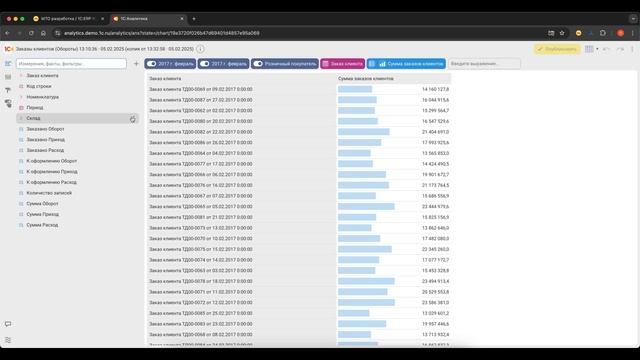Image resolution: width=640 pixels, height=360 pixels.
Task: Click the 1C logo icon
Action: click(x=9, y=49)
